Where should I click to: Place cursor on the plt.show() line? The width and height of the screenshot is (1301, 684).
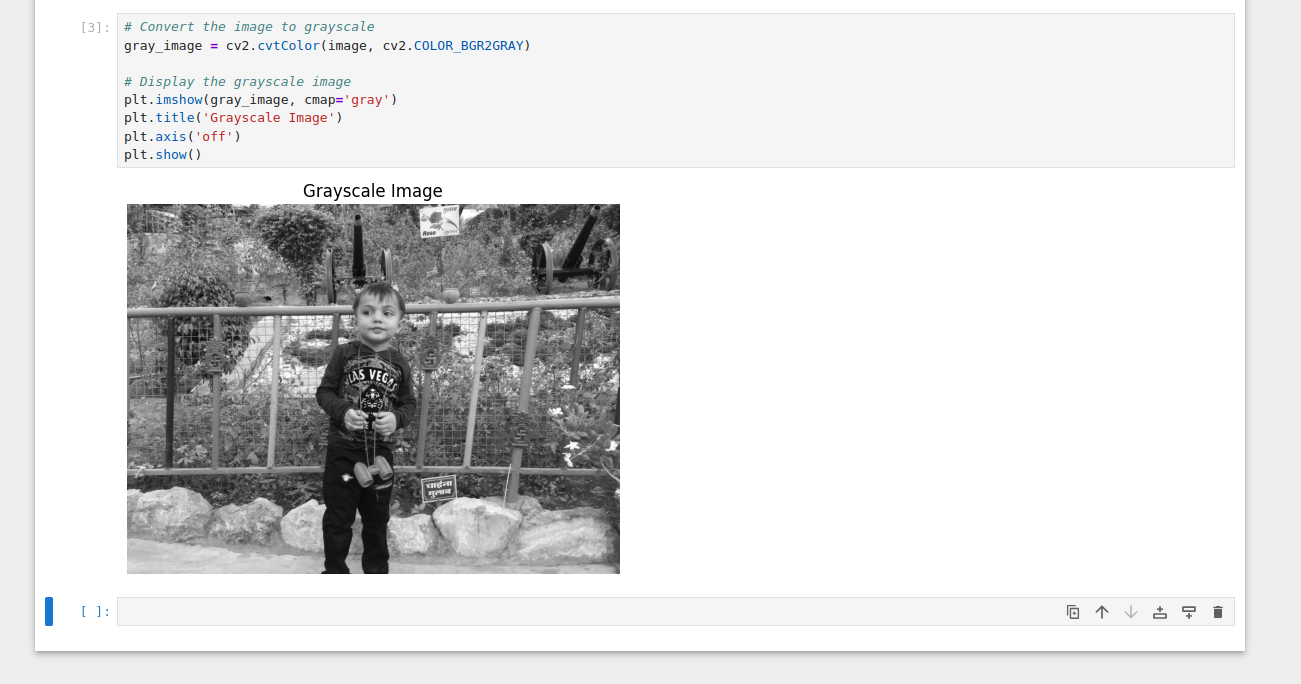pos(163,155)
